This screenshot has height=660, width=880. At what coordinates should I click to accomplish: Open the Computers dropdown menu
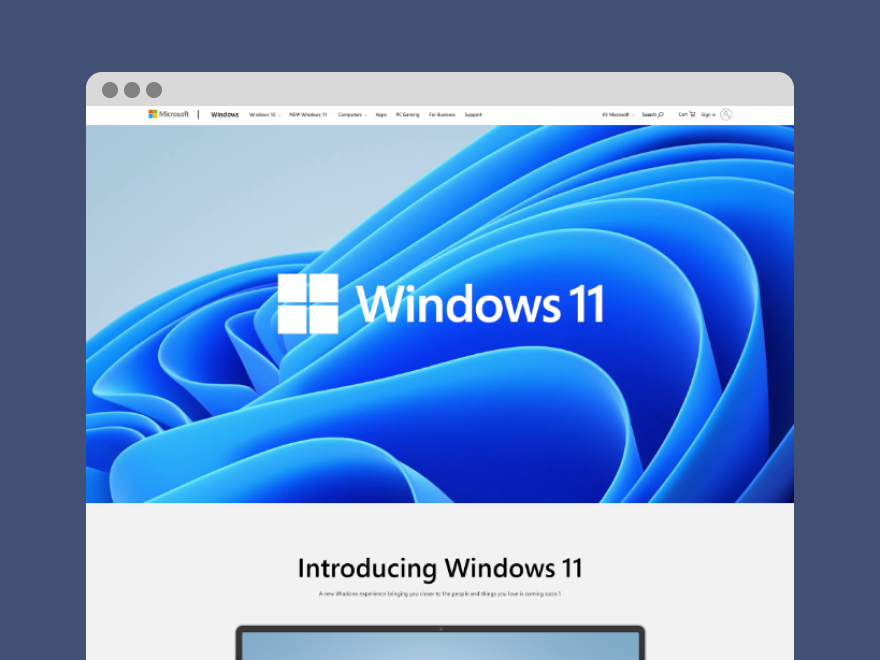[350, 114]
